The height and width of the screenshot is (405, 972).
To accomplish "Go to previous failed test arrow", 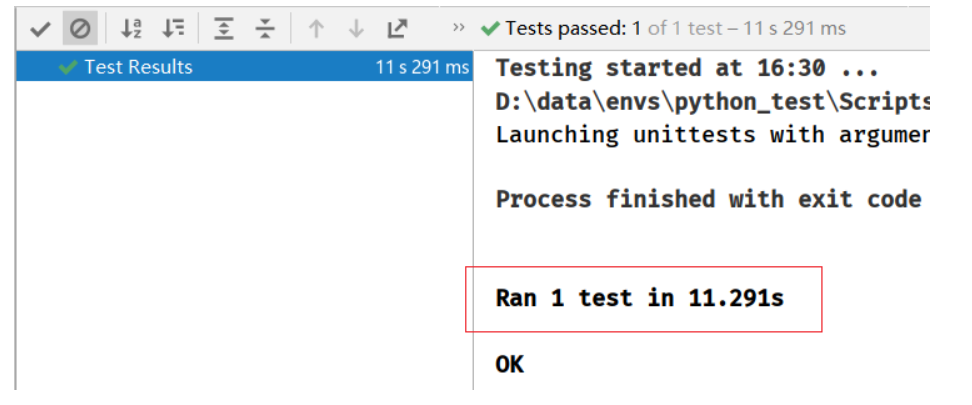I will point(316,29).
